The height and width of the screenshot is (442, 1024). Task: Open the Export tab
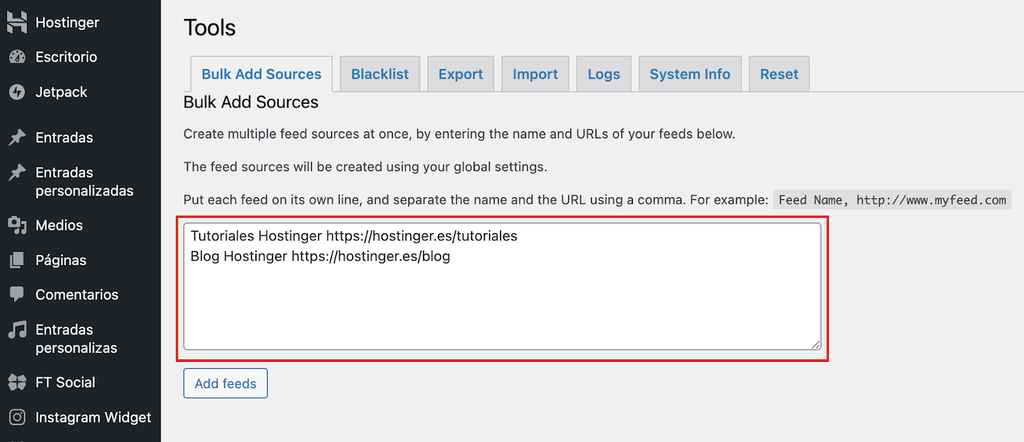point(460,74)
